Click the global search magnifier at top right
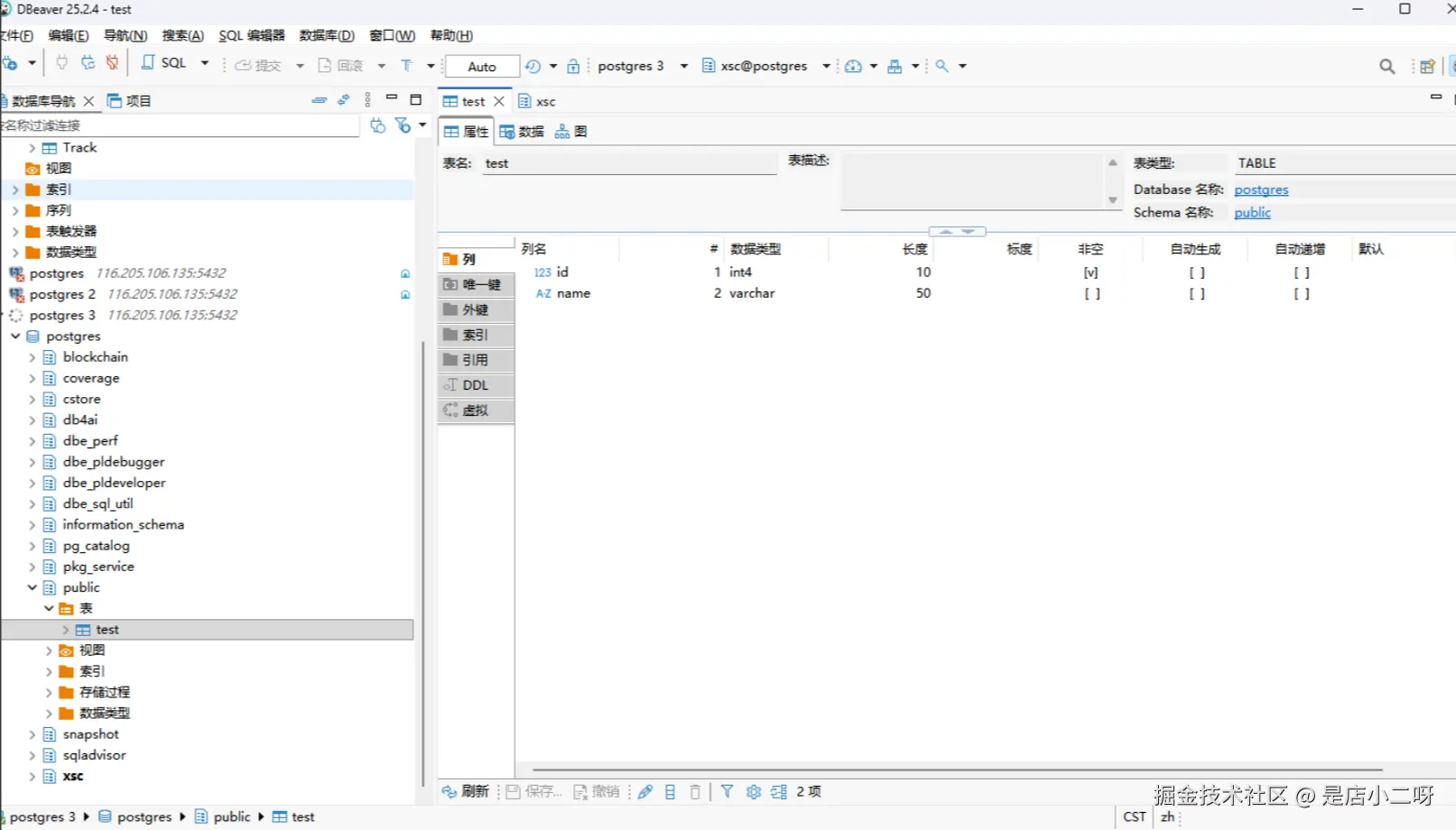Image resolution: width=1456 pixels, height=830 pixels. pos(1387,66)
